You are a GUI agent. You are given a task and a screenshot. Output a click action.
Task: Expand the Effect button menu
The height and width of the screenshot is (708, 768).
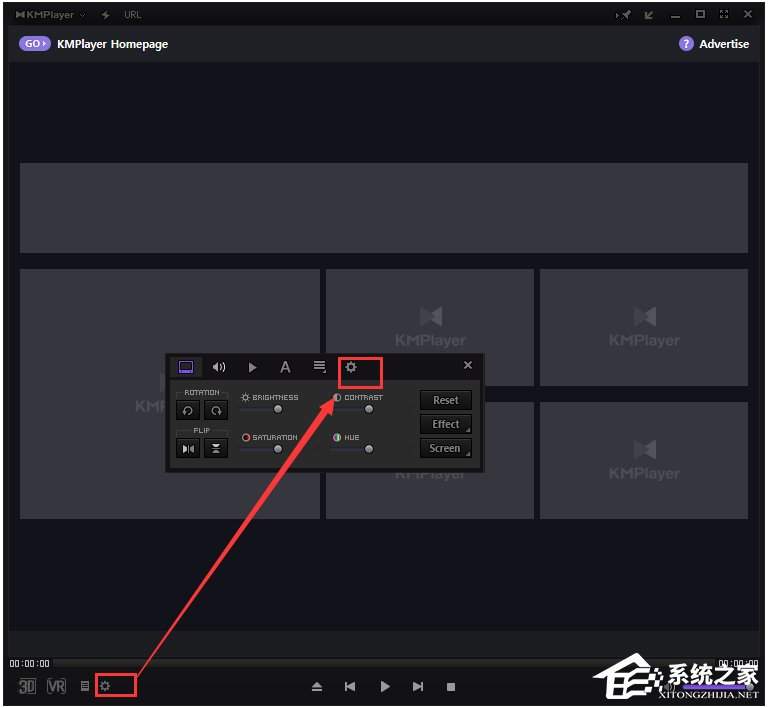pos(446,424)
